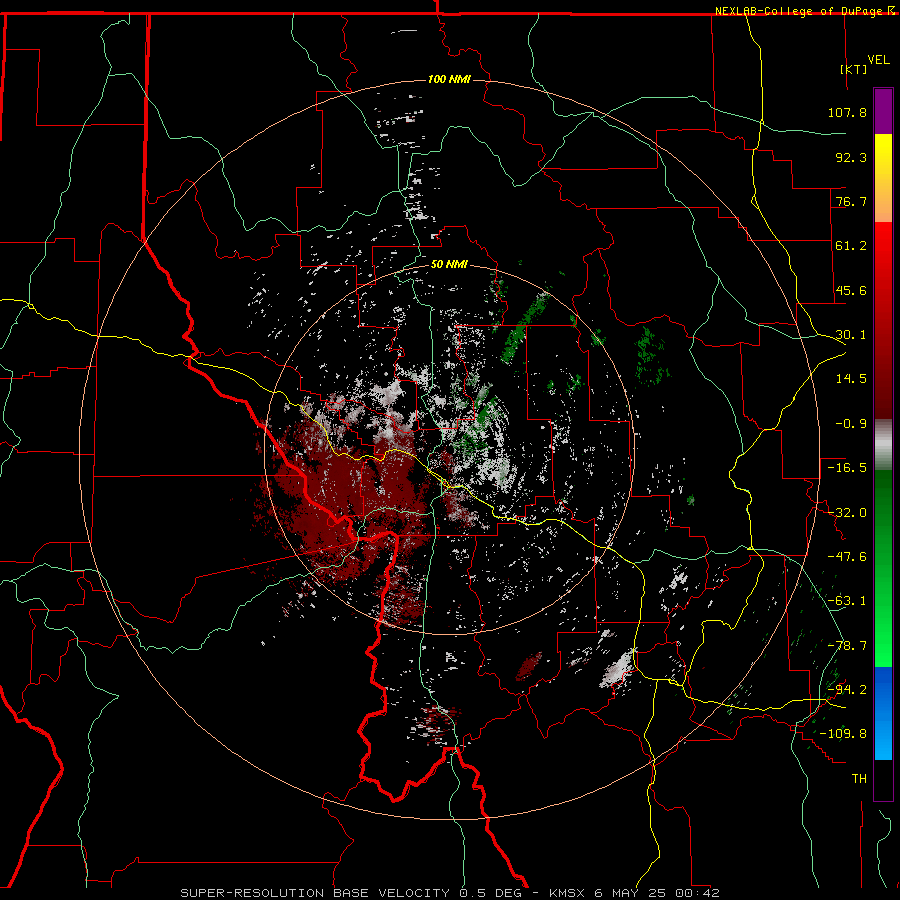Click the -109.8 velocity scale value
The height and width of the screenshot is (900, 900).
843,734
